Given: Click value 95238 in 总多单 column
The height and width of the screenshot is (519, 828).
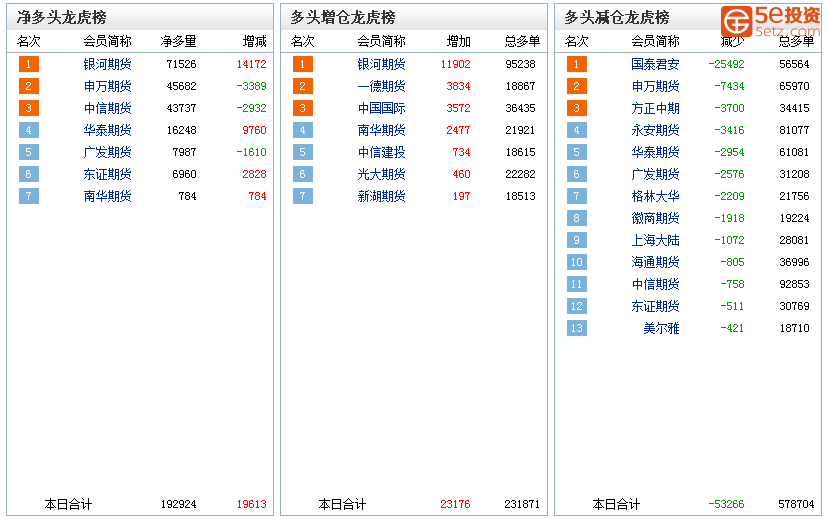Looking at the screenshot, I should [520, 64].
